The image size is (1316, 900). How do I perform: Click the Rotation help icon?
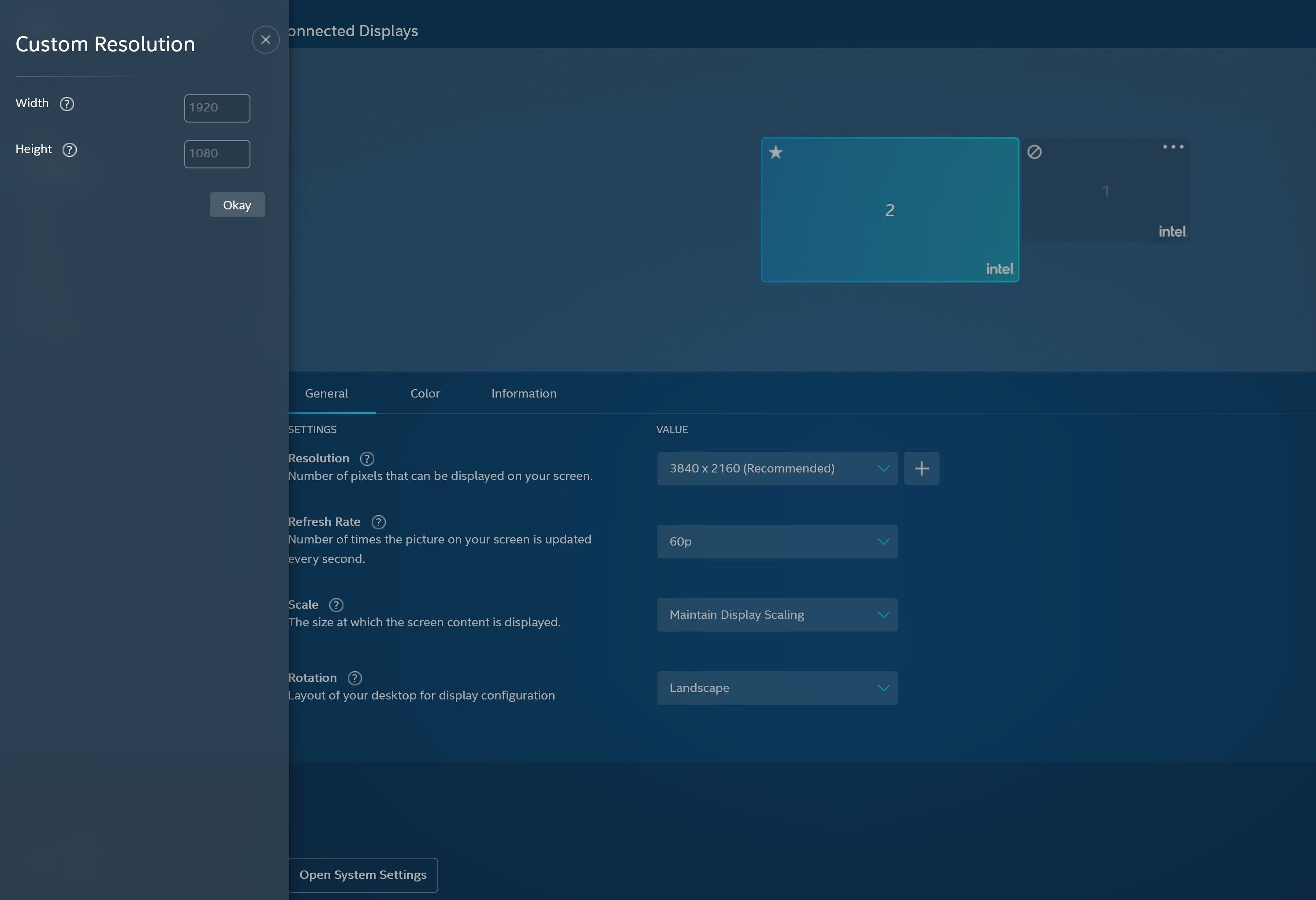(x=354, y=678)
